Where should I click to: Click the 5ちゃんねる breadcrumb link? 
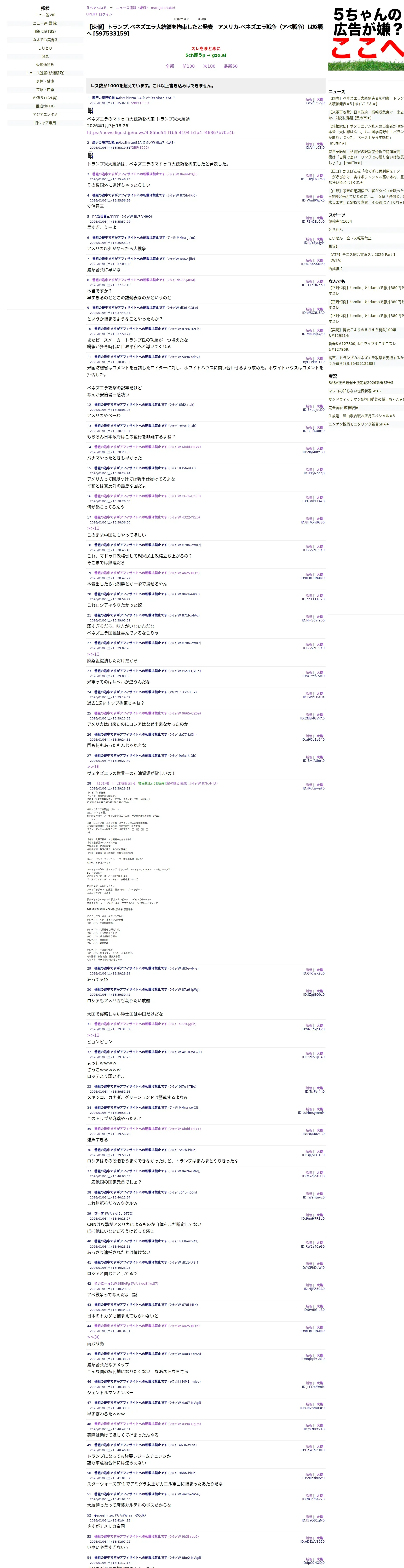pos(96,8)
